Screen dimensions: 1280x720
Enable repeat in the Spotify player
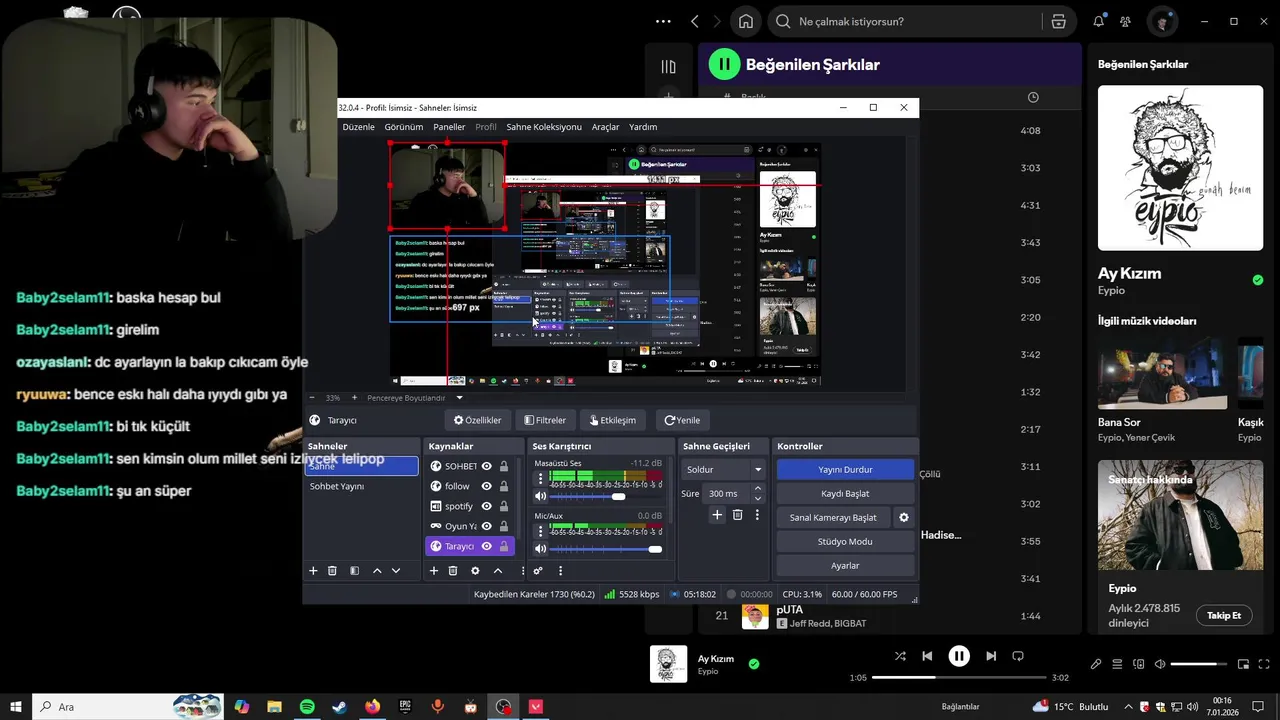(x=1018, y=656)
